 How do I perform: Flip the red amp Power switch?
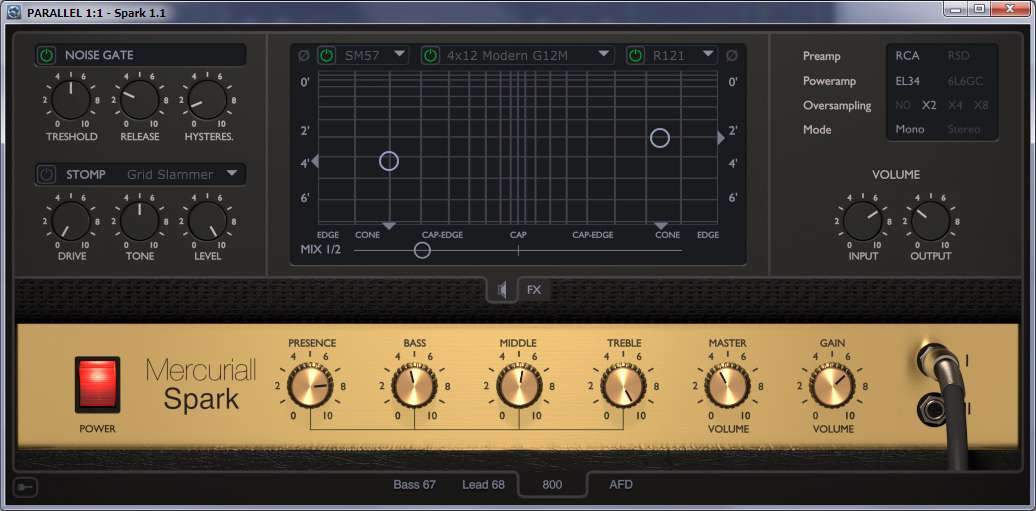pyautogui.click(x=97, y=384)
